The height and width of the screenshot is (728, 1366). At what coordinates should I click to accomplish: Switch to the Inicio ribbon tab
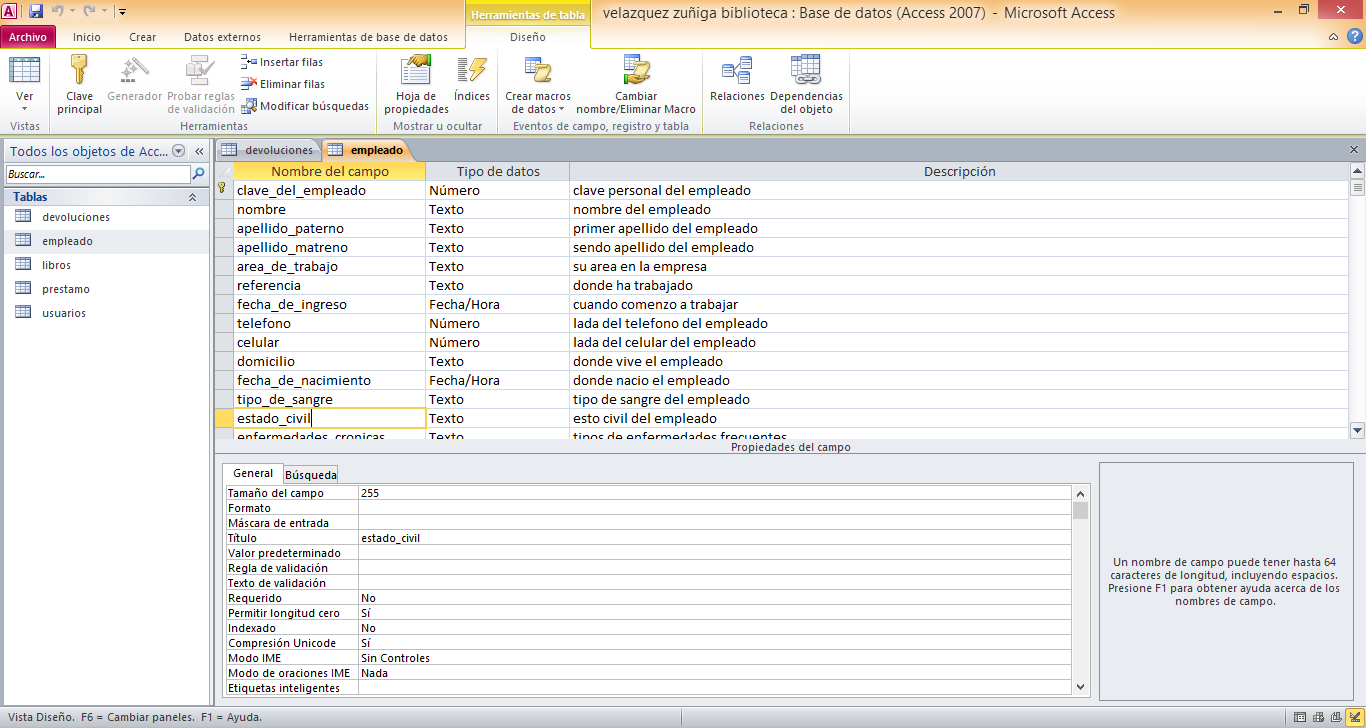coord(87,37)
